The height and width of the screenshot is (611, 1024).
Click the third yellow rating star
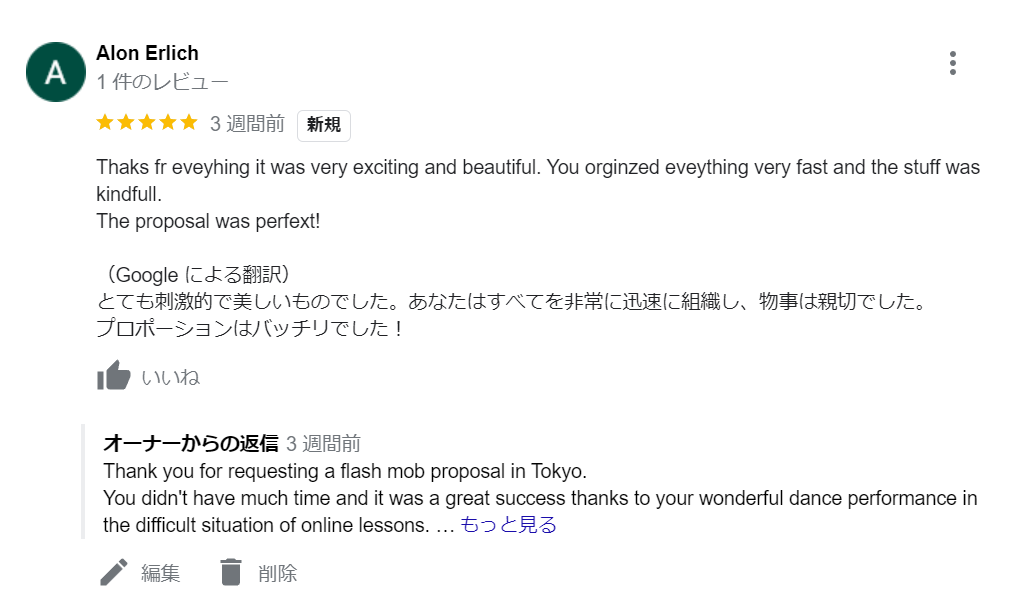147,122
